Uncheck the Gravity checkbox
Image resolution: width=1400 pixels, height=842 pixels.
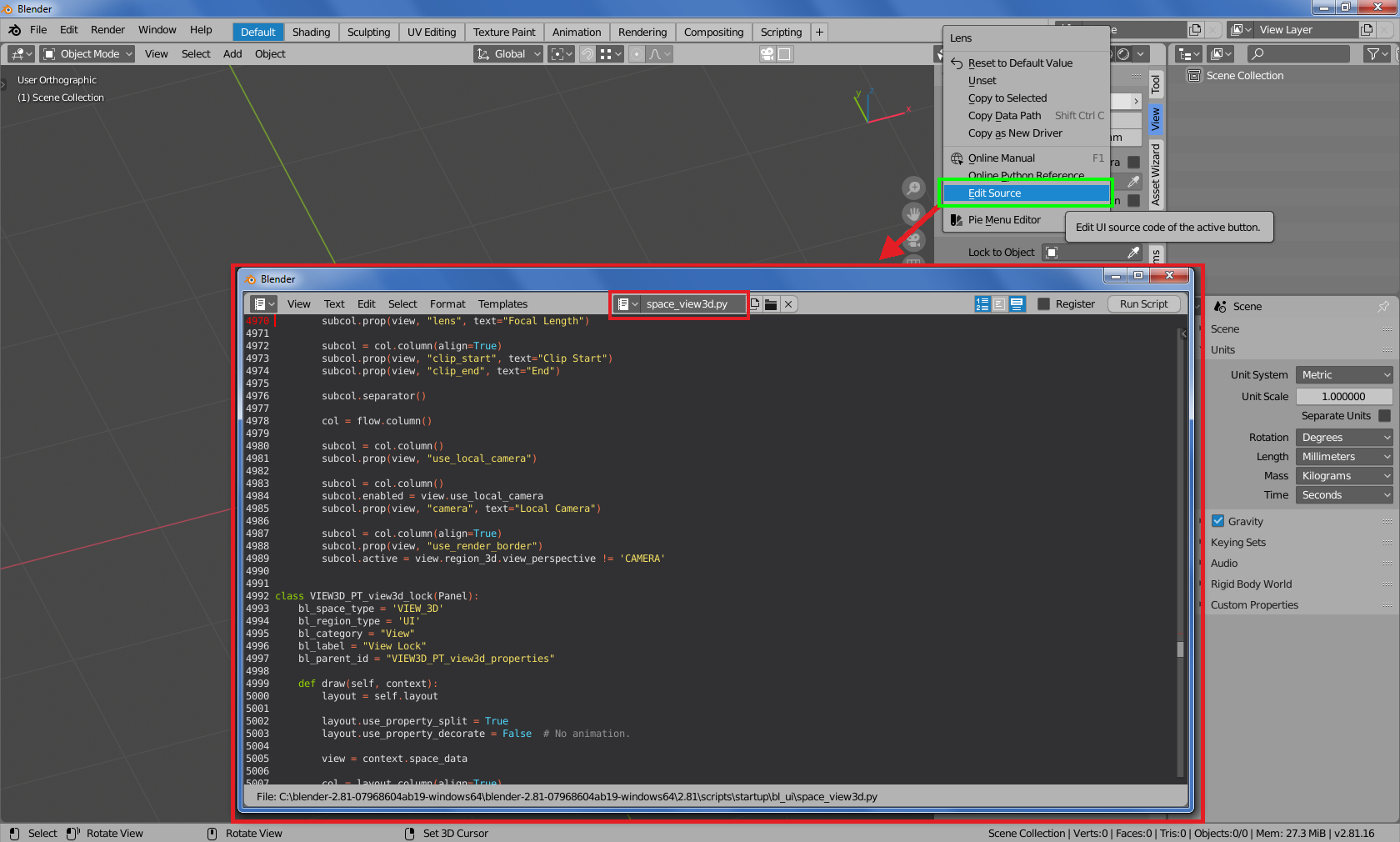tap(1218, 521)
